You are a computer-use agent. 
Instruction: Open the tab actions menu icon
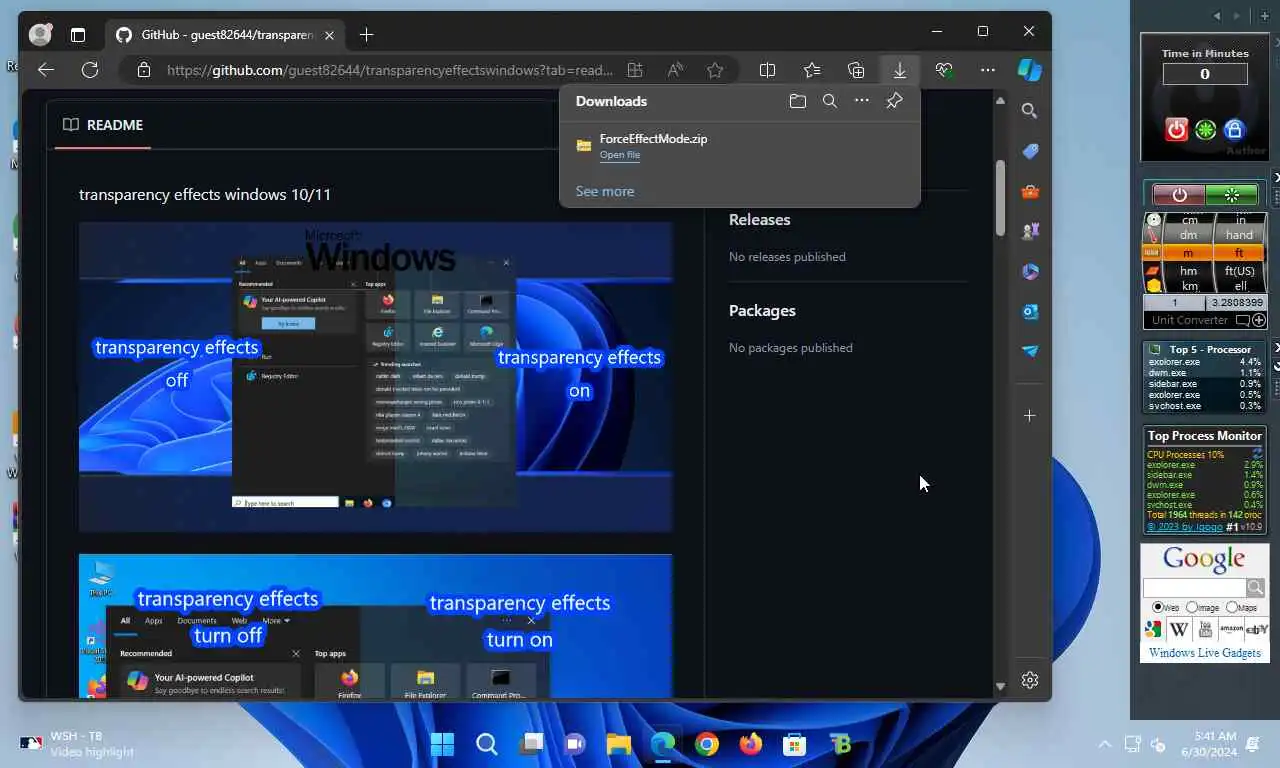click(78, 35)
